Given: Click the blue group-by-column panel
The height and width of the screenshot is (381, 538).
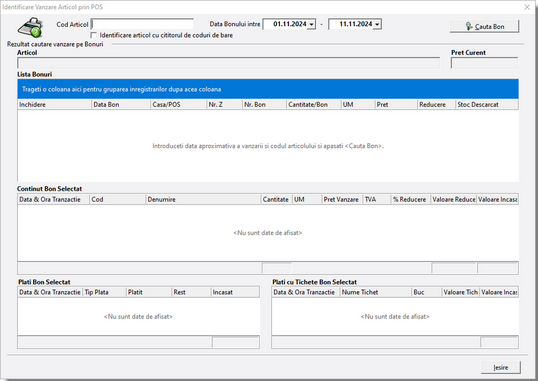Looking at the screenshot, I should 268,89.
